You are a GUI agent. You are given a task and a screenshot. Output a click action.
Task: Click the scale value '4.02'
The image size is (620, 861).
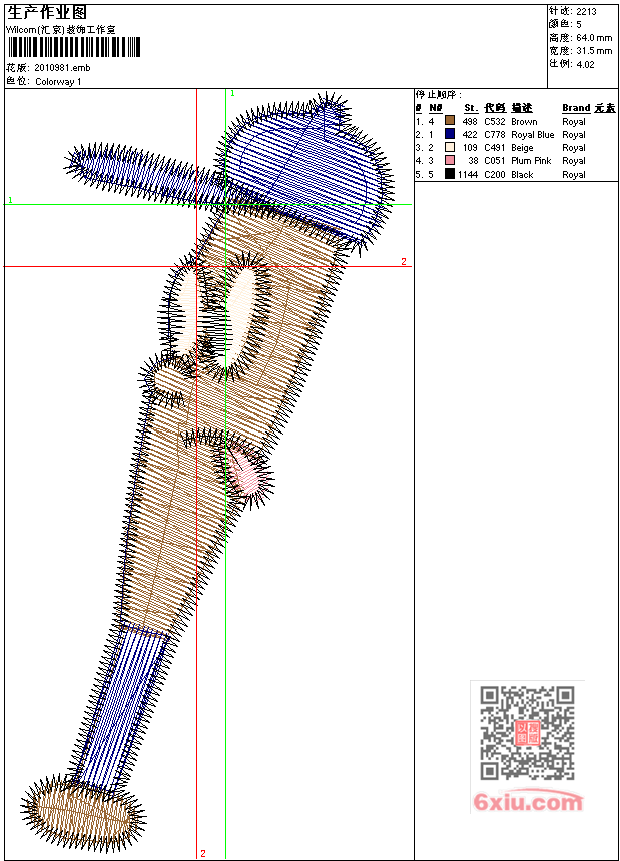[x=585, y=64]
